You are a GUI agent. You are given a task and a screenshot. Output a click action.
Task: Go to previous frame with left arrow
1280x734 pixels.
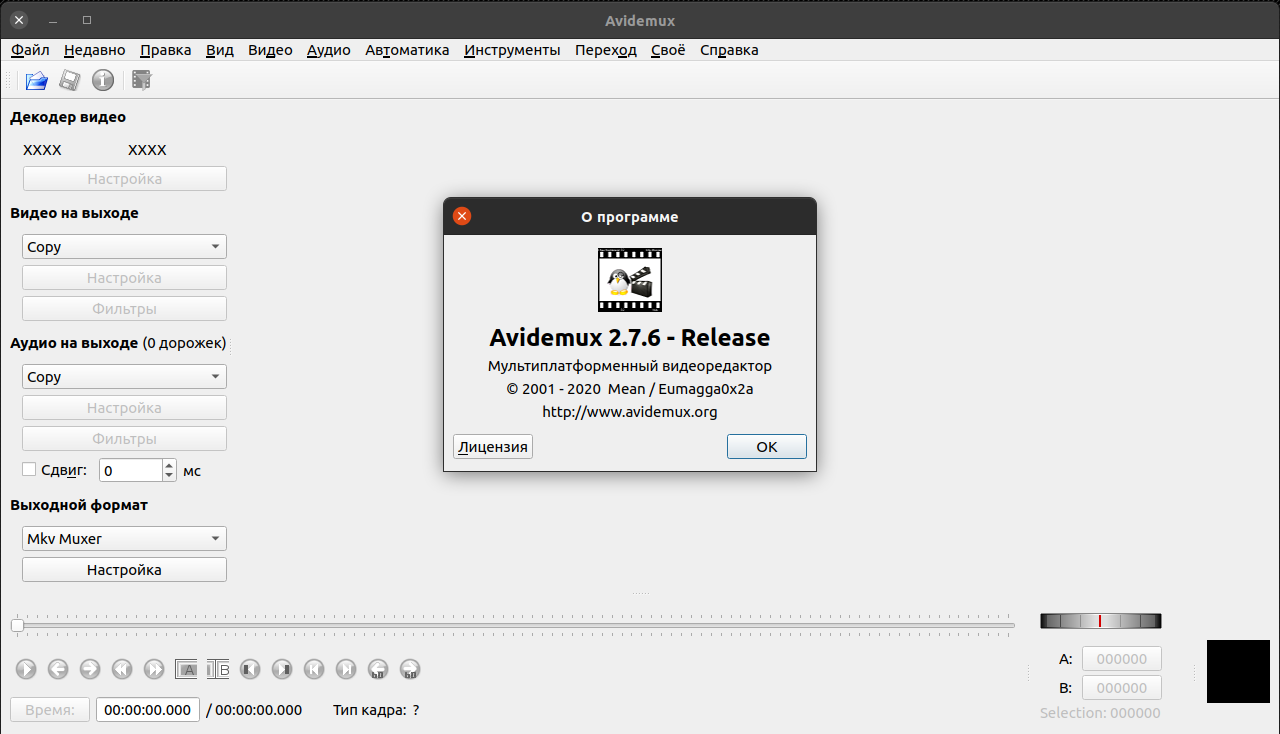pyautogui.click(x=58, y=669)
